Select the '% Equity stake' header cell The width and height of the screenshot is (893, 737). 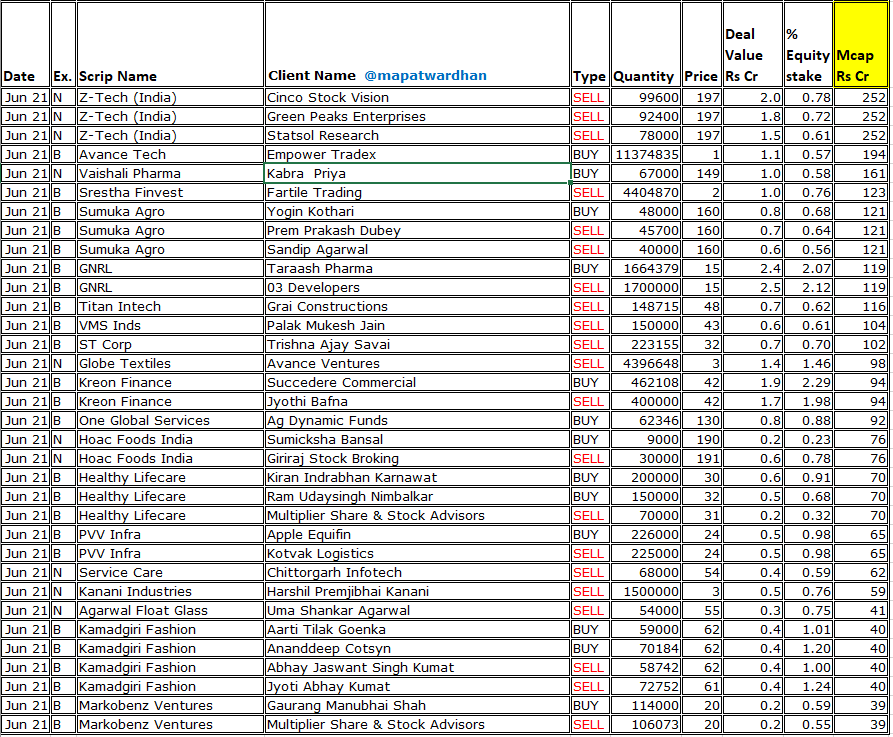click(808, 44)
